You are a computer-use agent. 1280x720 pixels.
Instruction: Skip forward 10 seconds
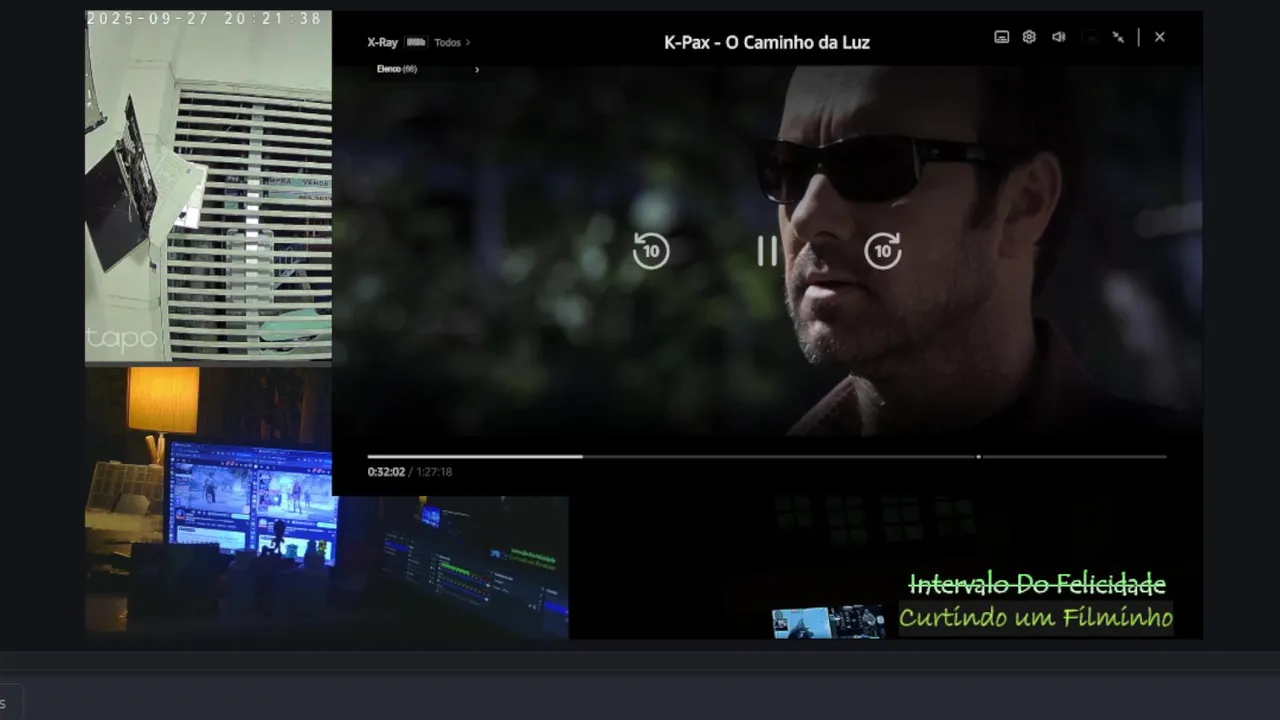click(883, 251)
